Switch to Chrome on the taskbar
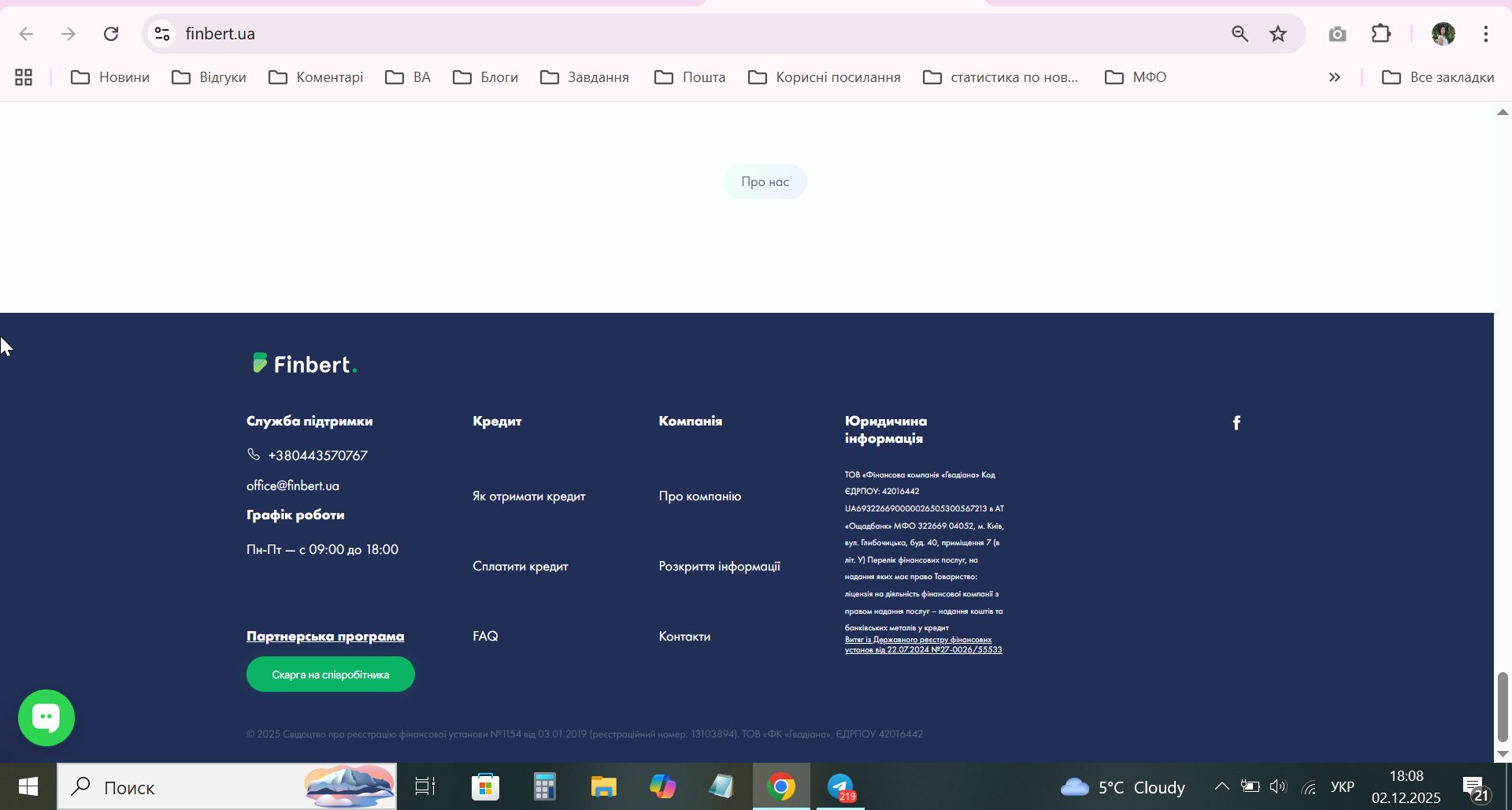The width and height of the screenshot is (1512, 810). (x=781, y=786)
